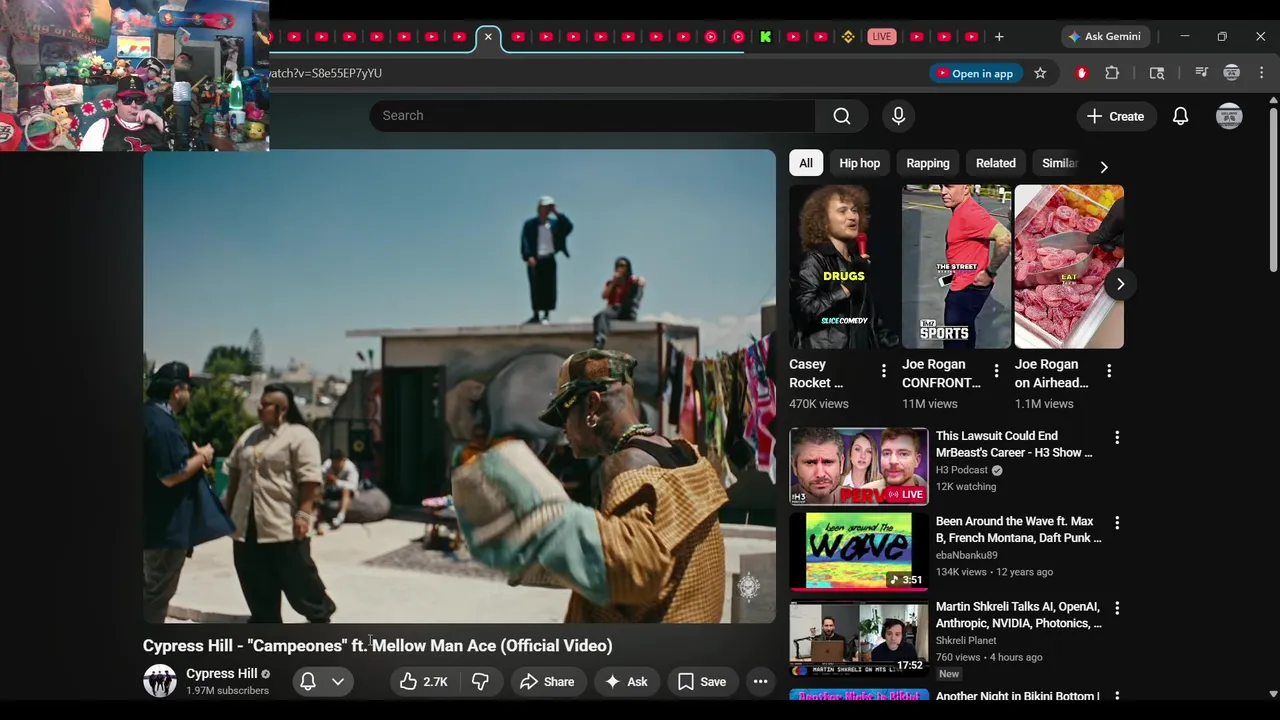The height and width of the screenshot is (720, 1280).
Task: Open Joe Rogan SPORTS short thumbnail
Action: [956, 266]
